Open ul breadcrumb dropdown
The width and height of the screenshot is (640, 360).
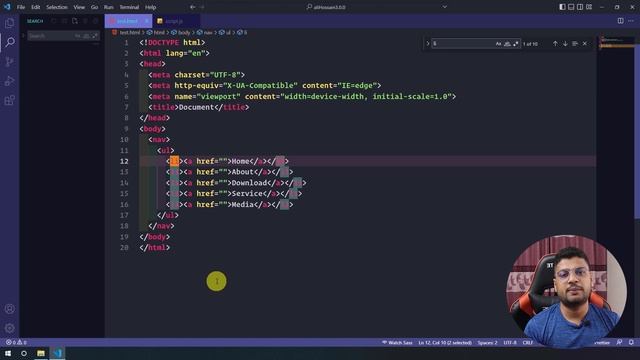coord(225,32)
